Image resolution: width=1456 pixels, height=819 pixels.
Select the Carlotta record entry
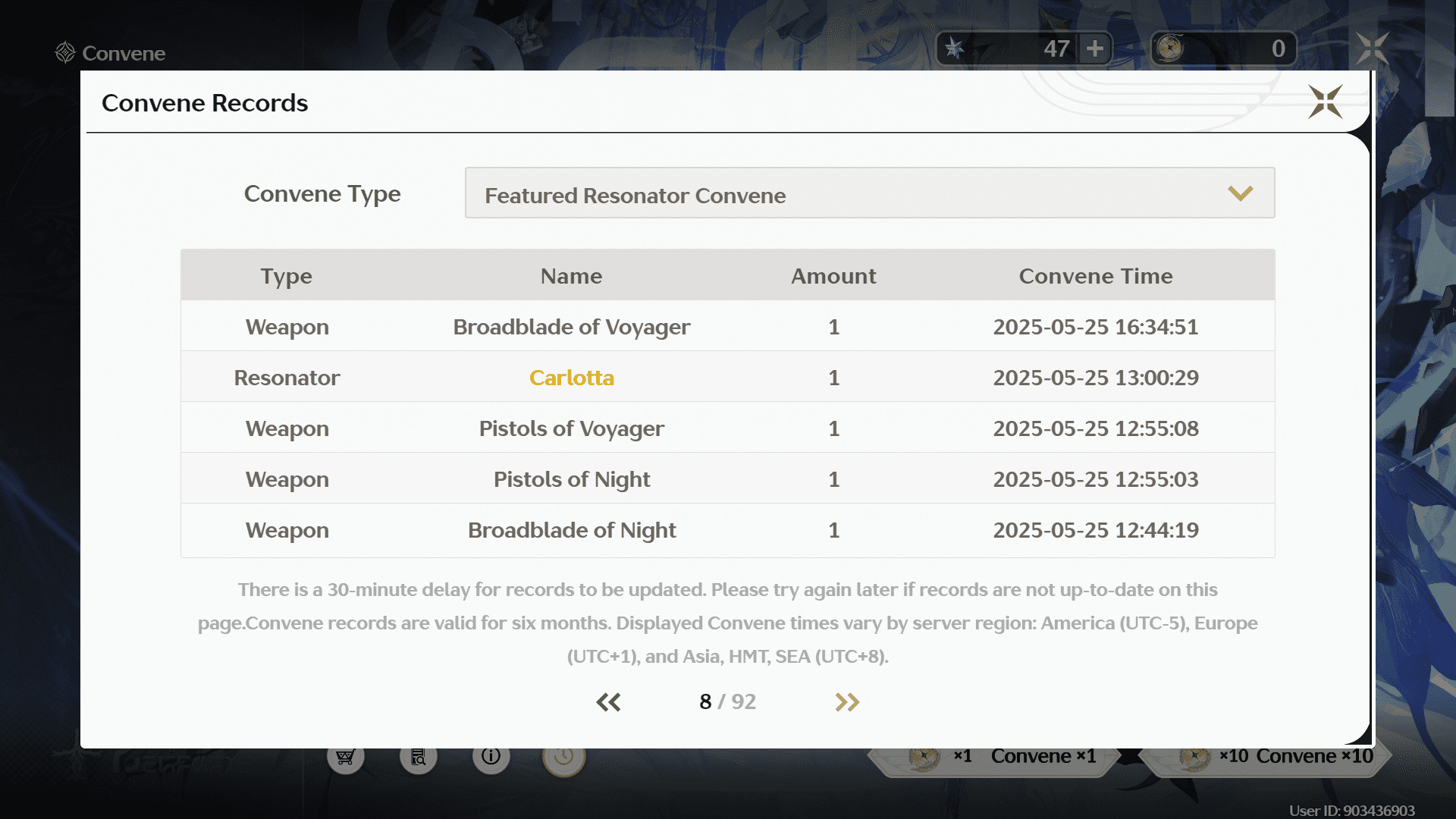pyautogui.click(x=572, y=377)
